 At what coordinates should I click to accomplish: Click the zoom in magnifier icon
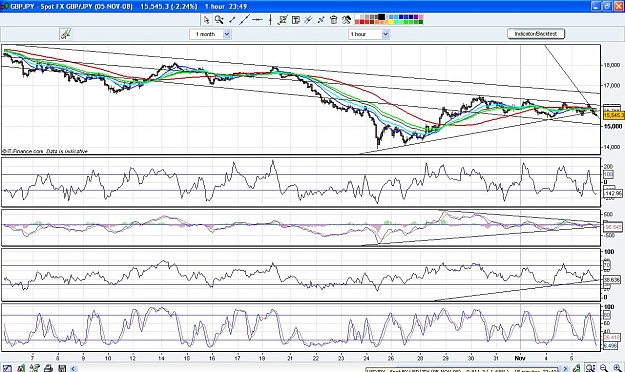click(617, 368)
